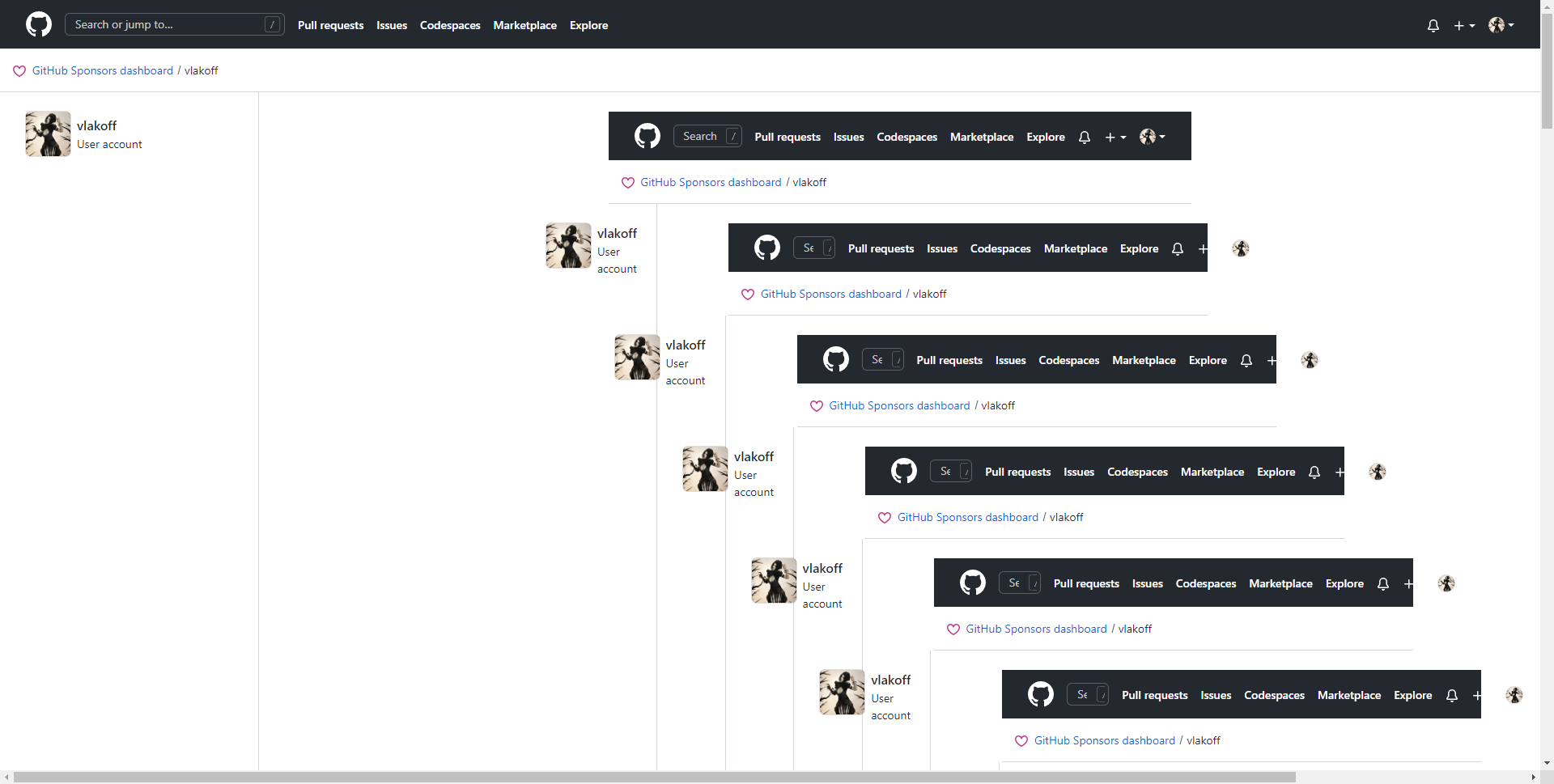Click the vlakoff breadcrumb link at the top
Image resolution: width=1554 pixels, height=784 pixels.
point(201,71)
